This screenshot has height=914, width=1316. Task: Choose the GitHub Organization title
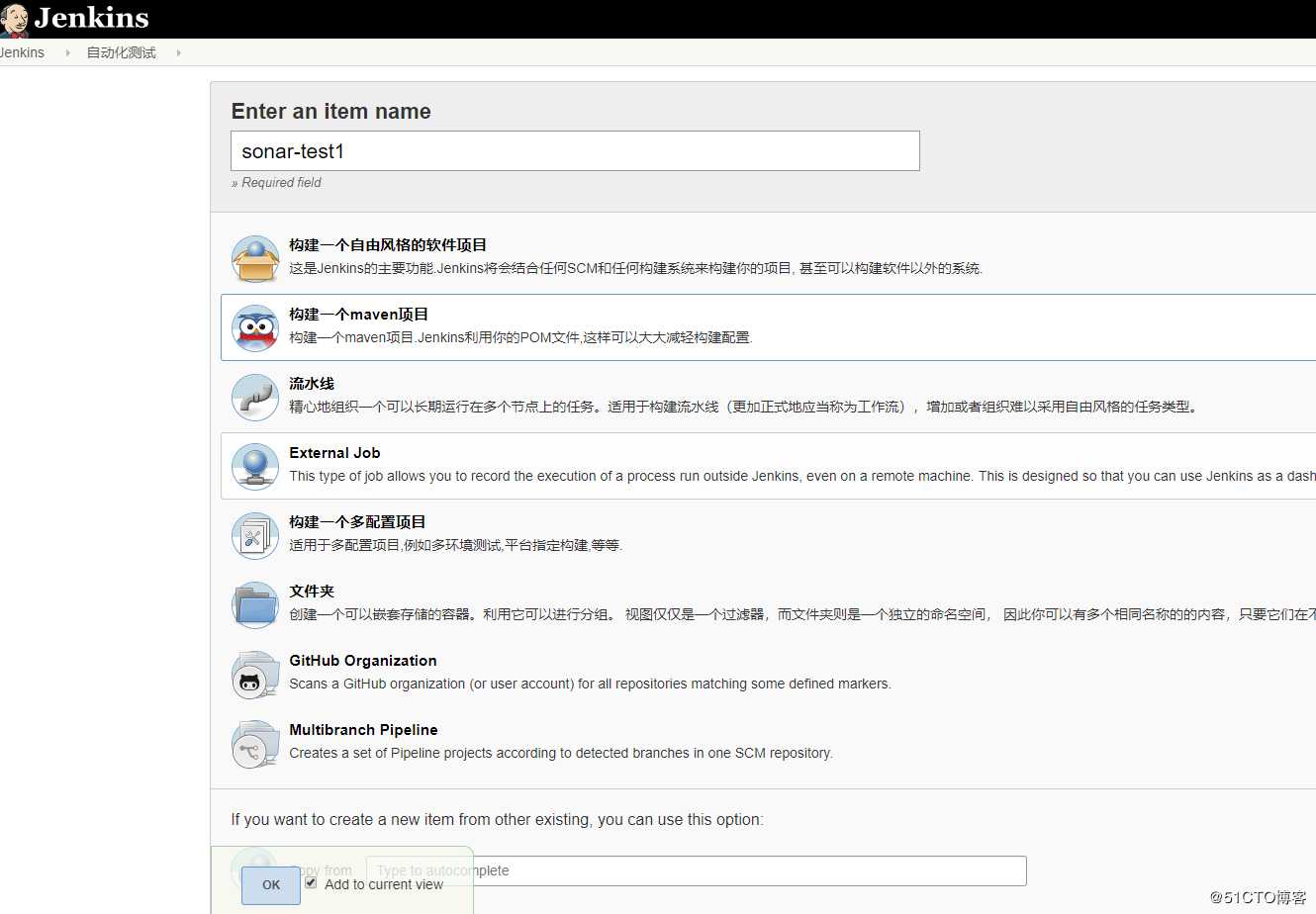click(x=363, y=660)
